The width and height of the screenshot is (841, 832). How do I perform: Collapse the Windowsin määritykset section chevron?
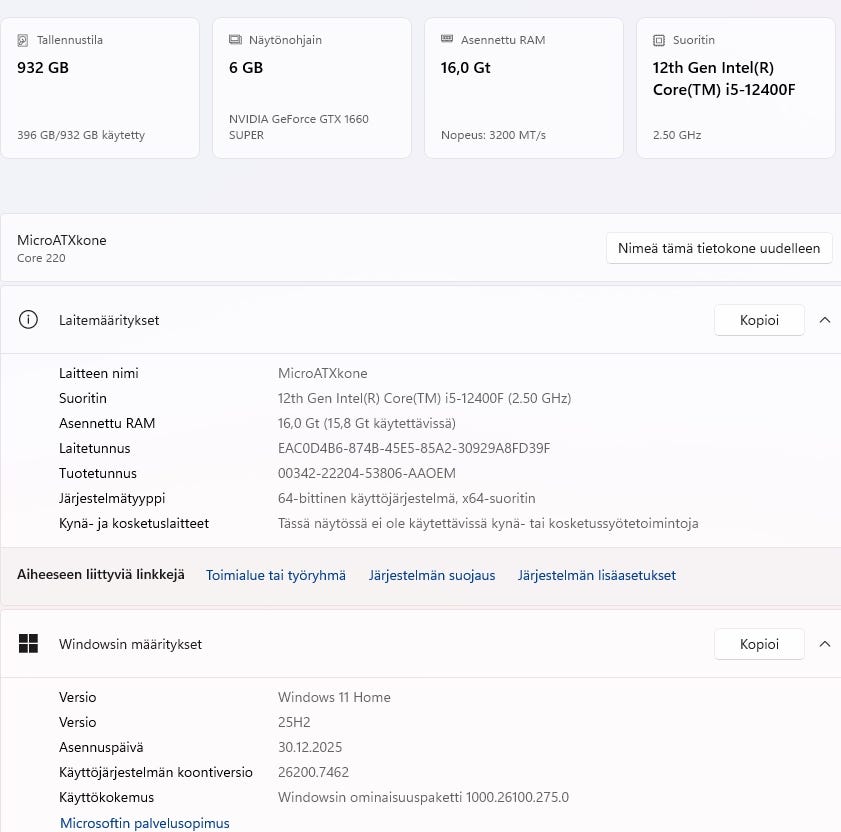point(824,644)
